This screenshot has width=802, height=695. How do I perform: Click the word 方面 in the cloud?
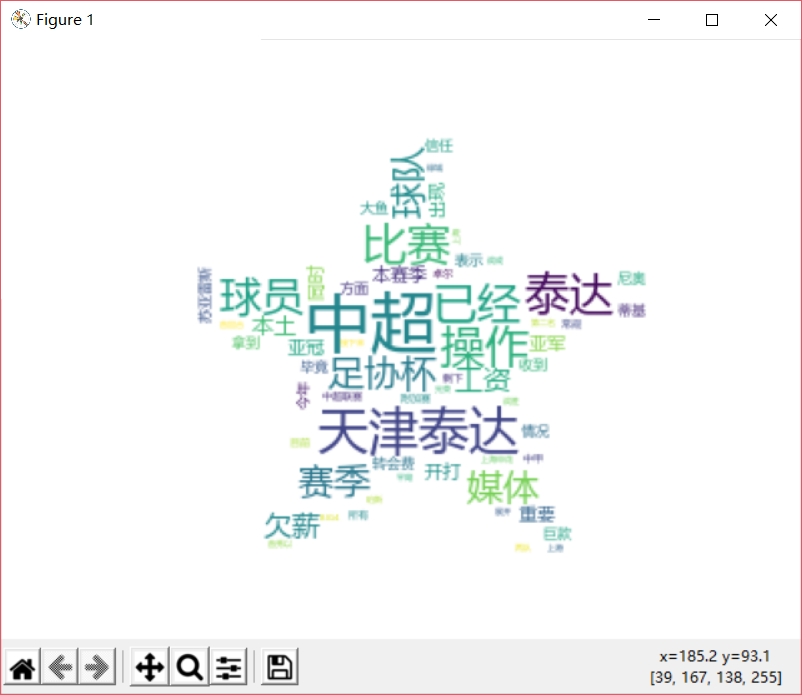pos(354,288)
